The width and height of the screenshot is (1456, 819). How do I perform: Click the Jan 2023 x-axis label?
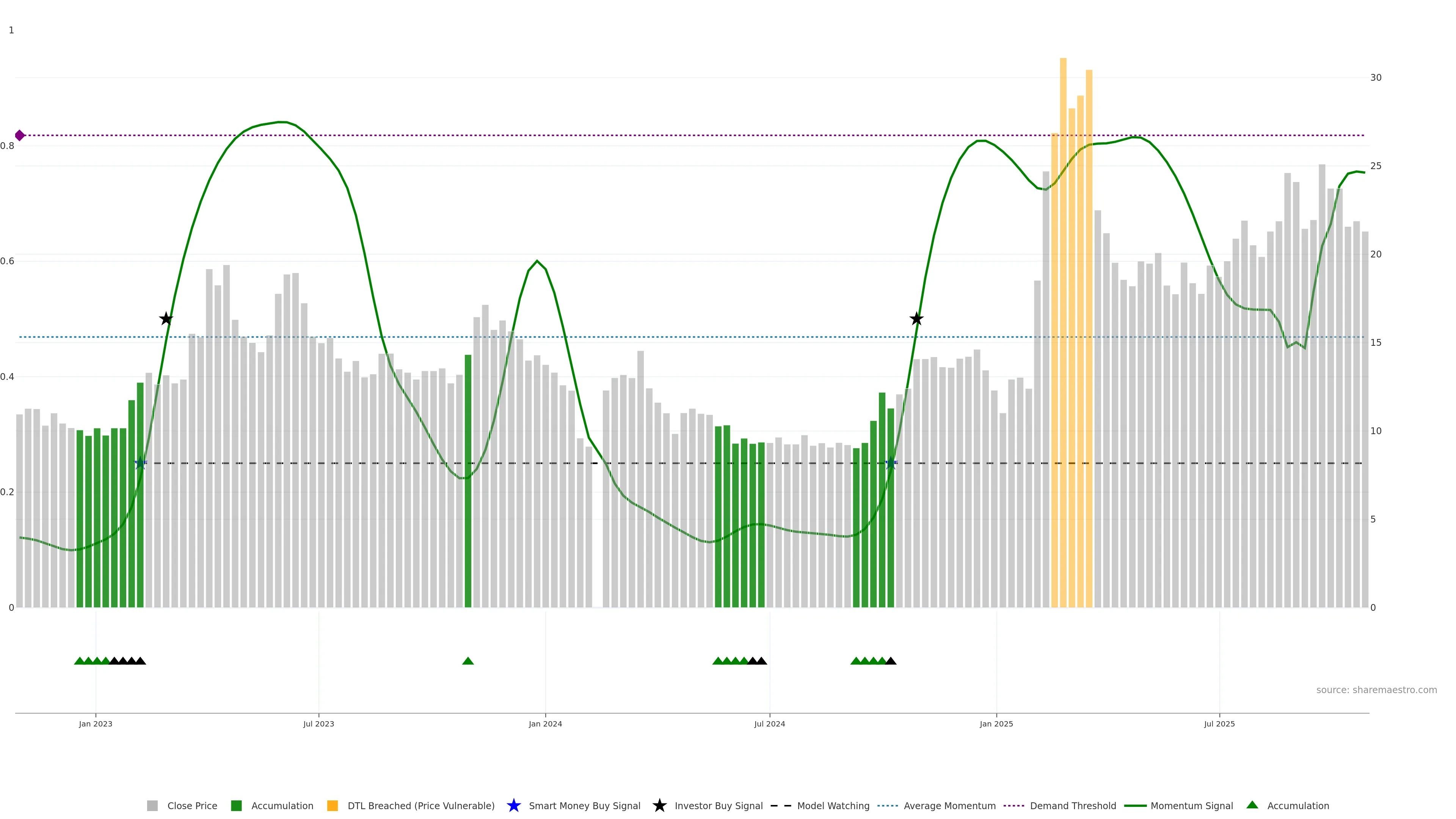(96, 723)
